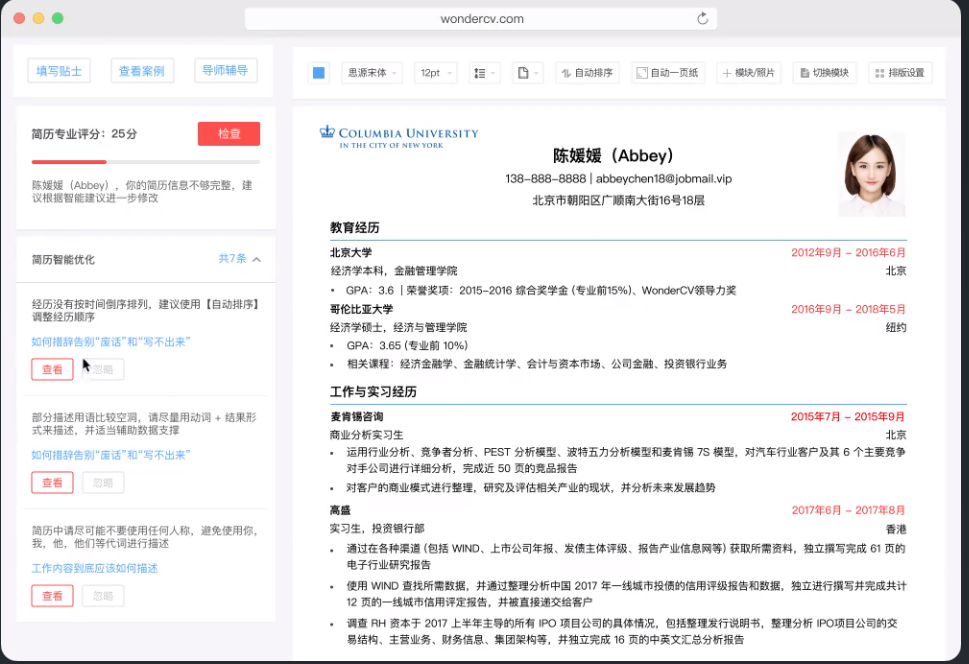Click the date 2015年7月 – 2015年9月

pyautogui.click(x=848, y=417)
